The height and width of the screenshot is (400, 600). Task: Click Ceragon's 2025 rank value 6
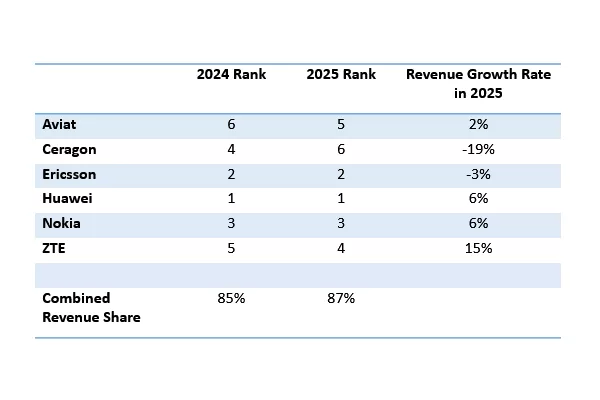point(341,149)
